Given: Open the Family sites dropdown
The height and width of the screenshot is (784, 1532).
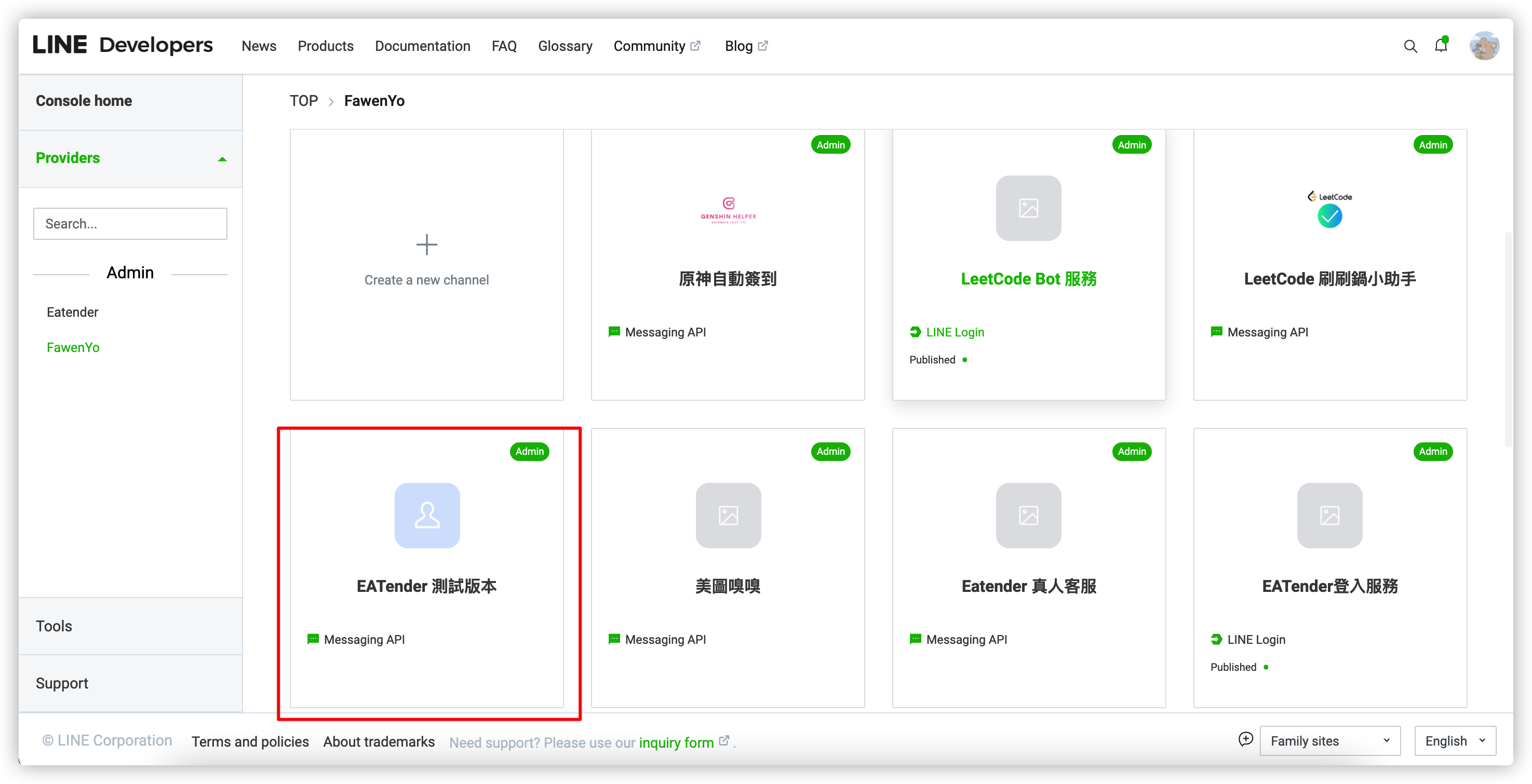Looking at the screenshot, I should point(1329,740).
